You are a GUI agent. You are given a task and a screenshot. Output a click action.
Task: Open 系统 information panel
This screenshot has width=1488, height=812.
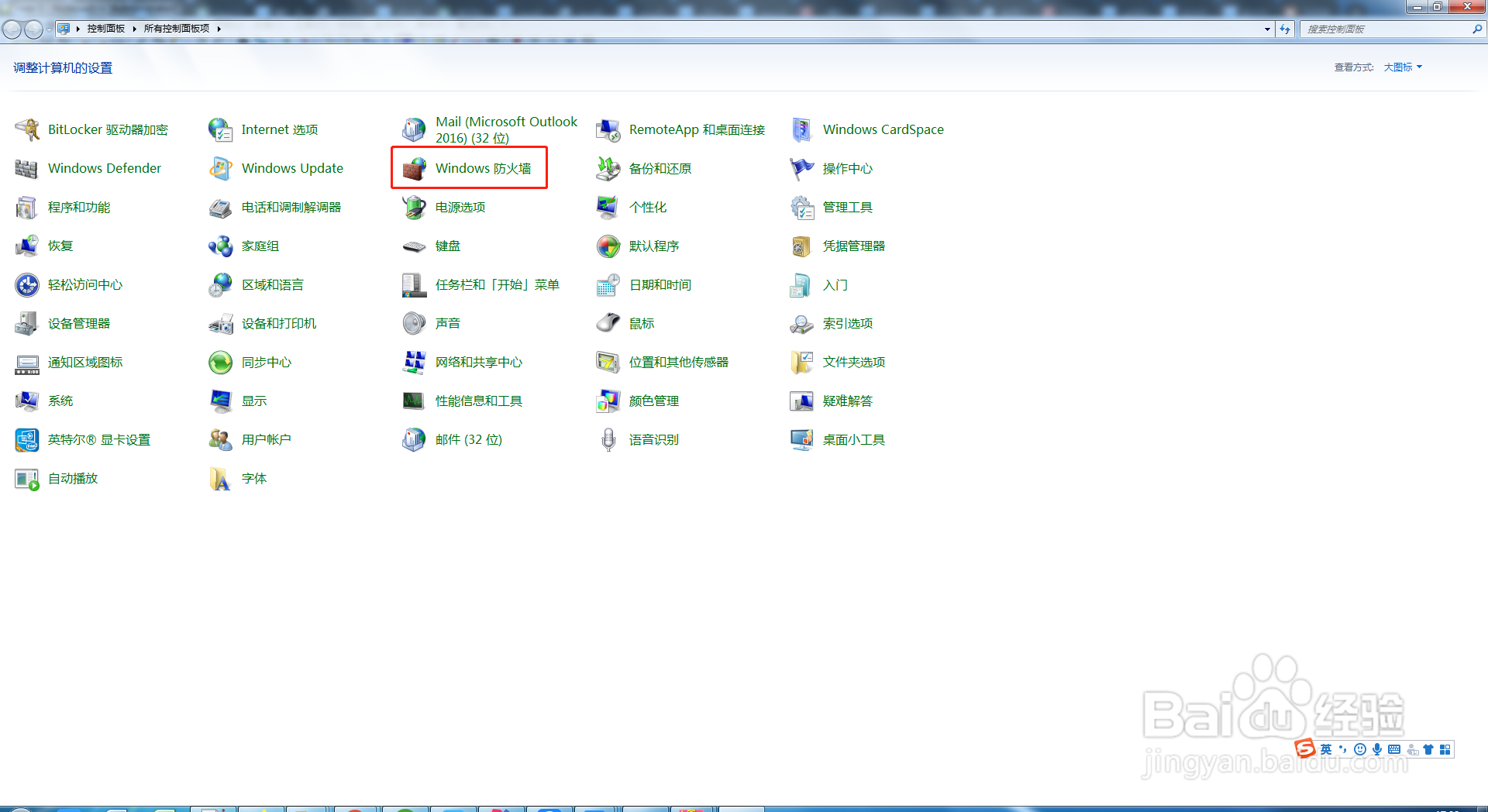click(61, 401)
